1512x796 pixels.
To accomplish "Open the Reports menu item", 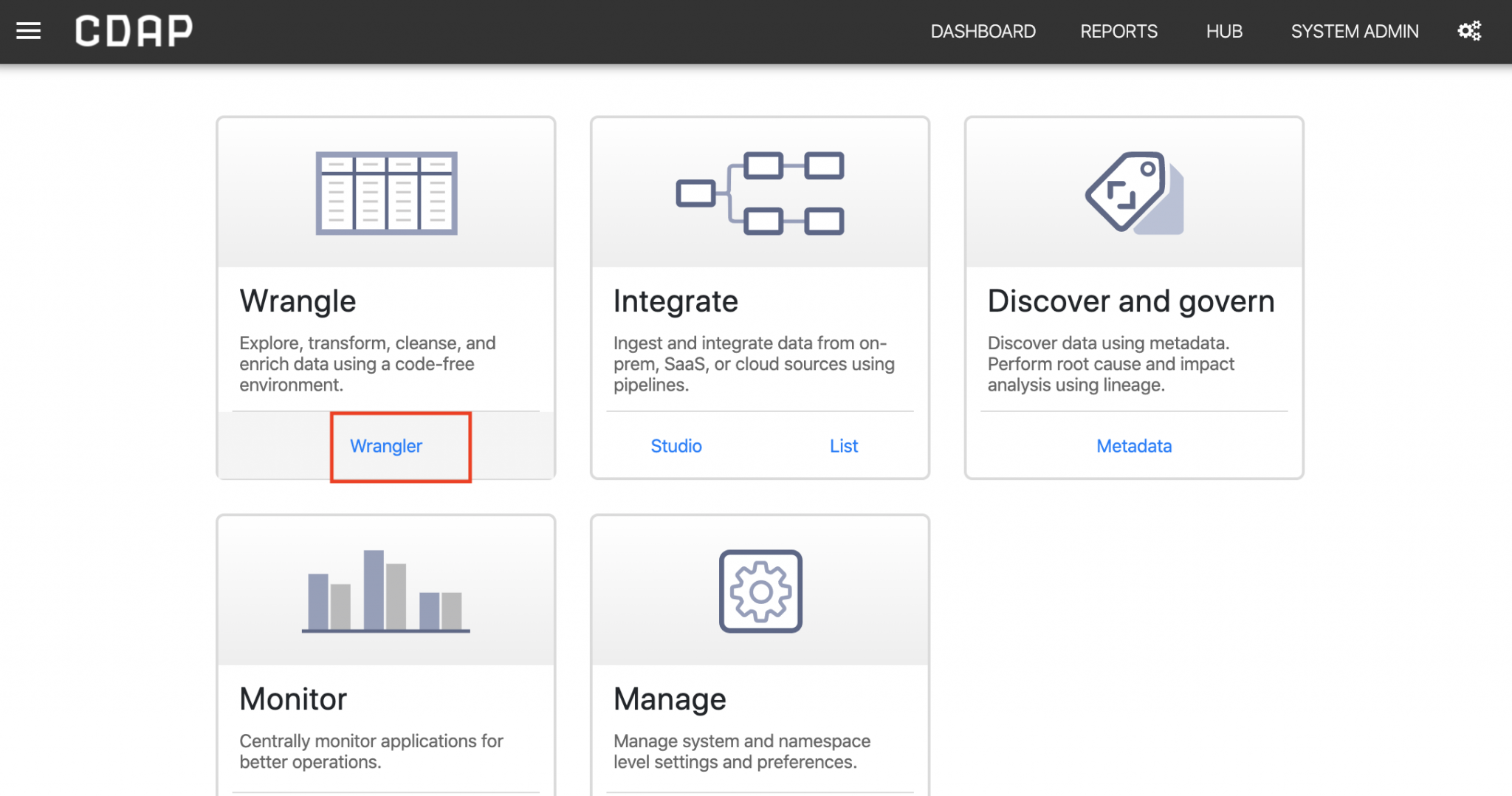I will point(1118,32).
